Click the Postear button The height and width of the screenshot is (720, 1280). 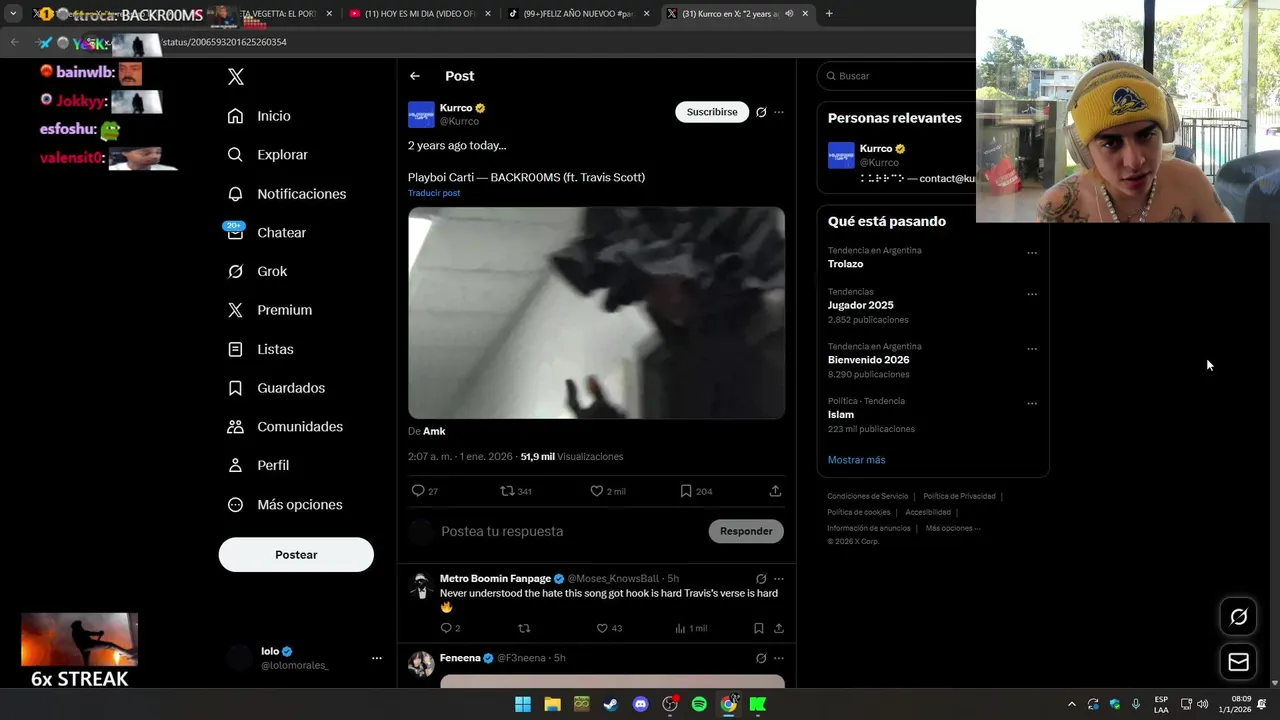(296, 555)
